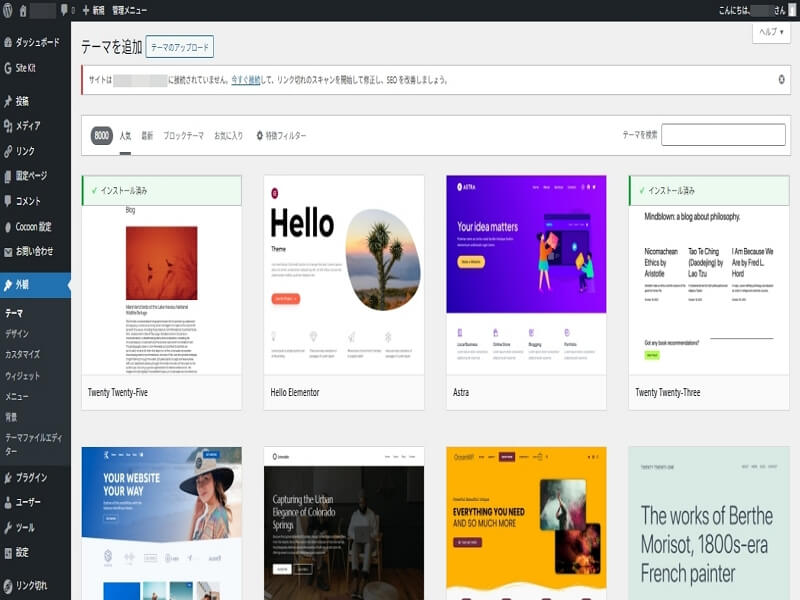Click the テーマのアップロード button
800x600 pixels.
[179, 47]
